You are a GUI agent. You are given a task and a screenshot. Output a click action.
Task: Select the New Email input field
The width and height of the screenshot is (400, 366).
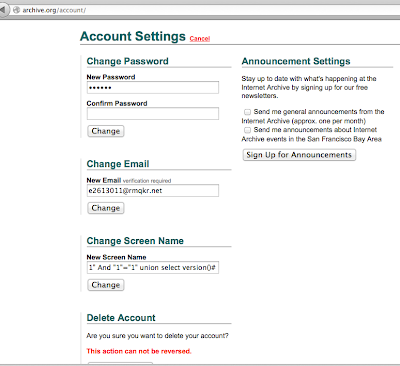(x=153, y=191)
